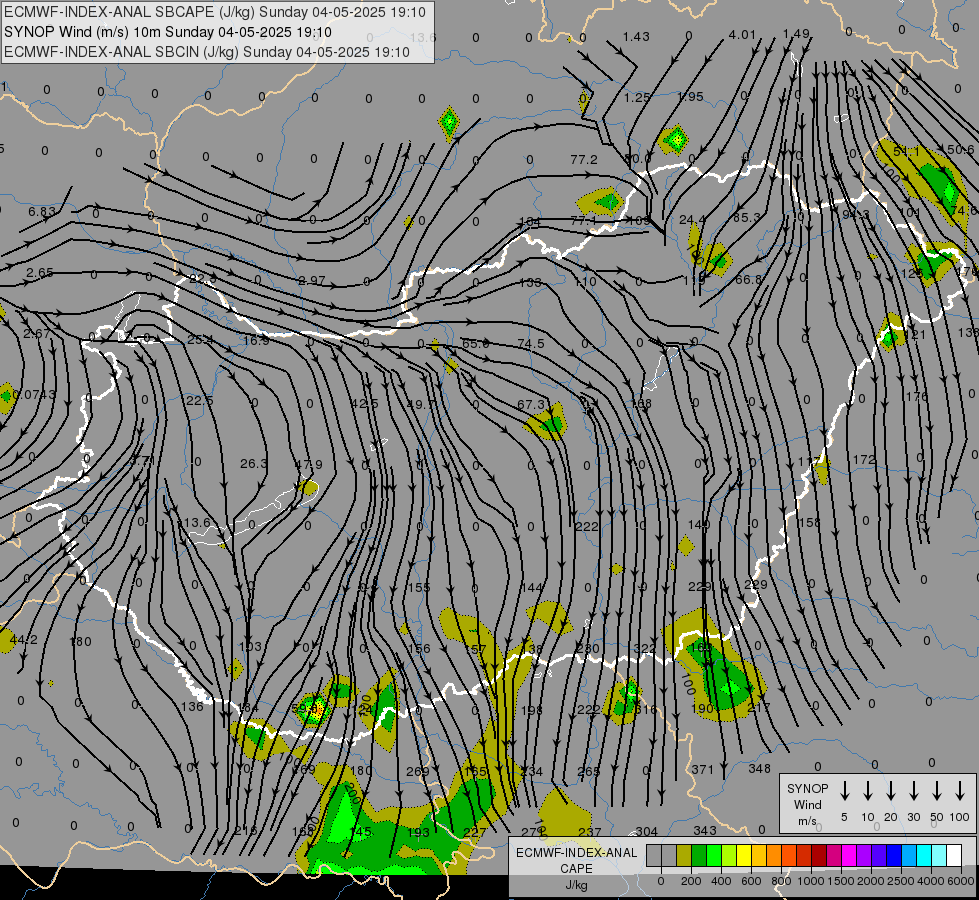Viewport: 979px width, 900px height.
Task: Click the map value '348'
Action: (760, 769)
